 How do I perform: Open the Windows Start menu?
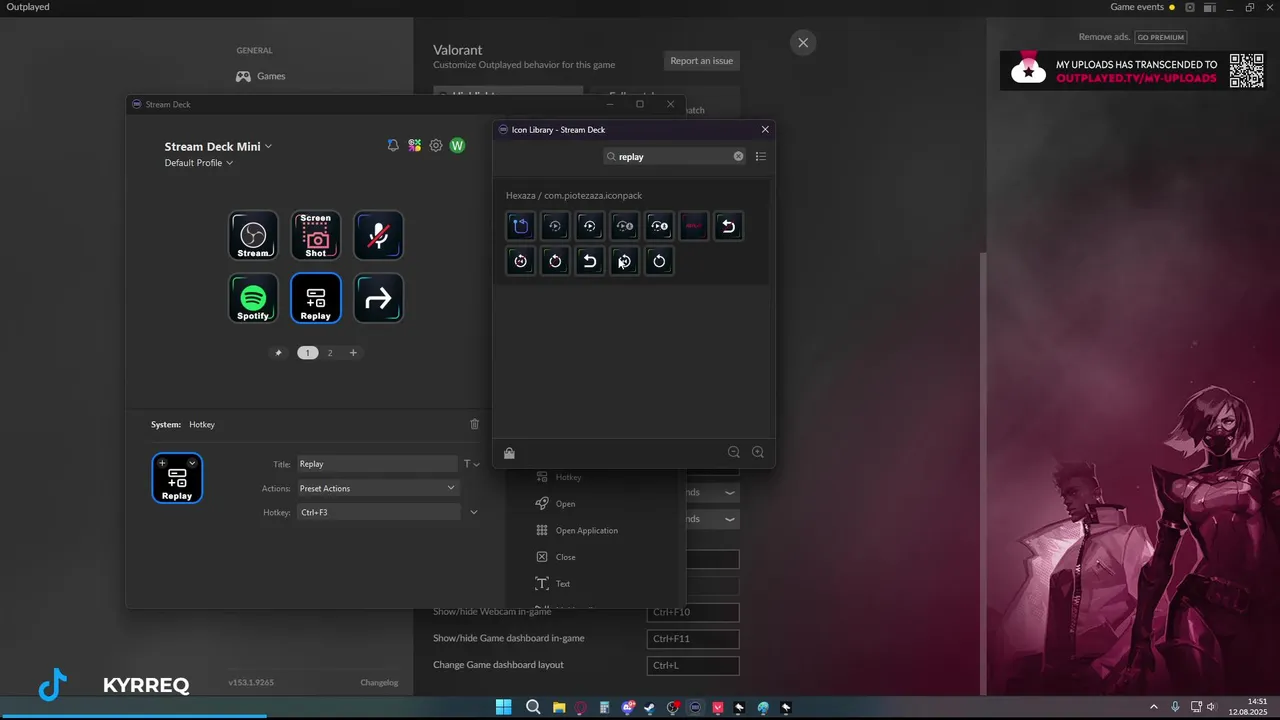[x=503, y=708]
